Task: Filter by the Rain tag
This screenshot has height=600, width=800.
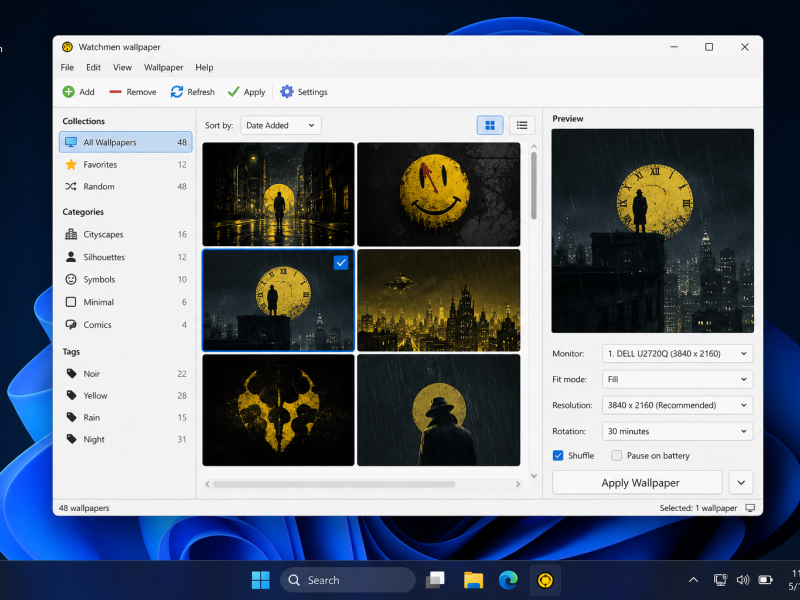Action: [126, 417]
